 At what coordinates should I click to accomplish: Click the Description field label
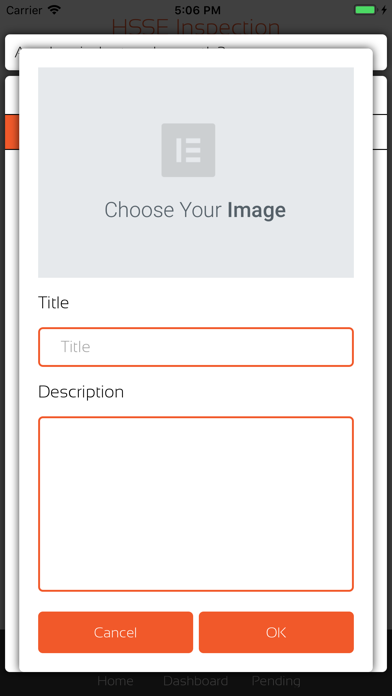click(81, 392)
